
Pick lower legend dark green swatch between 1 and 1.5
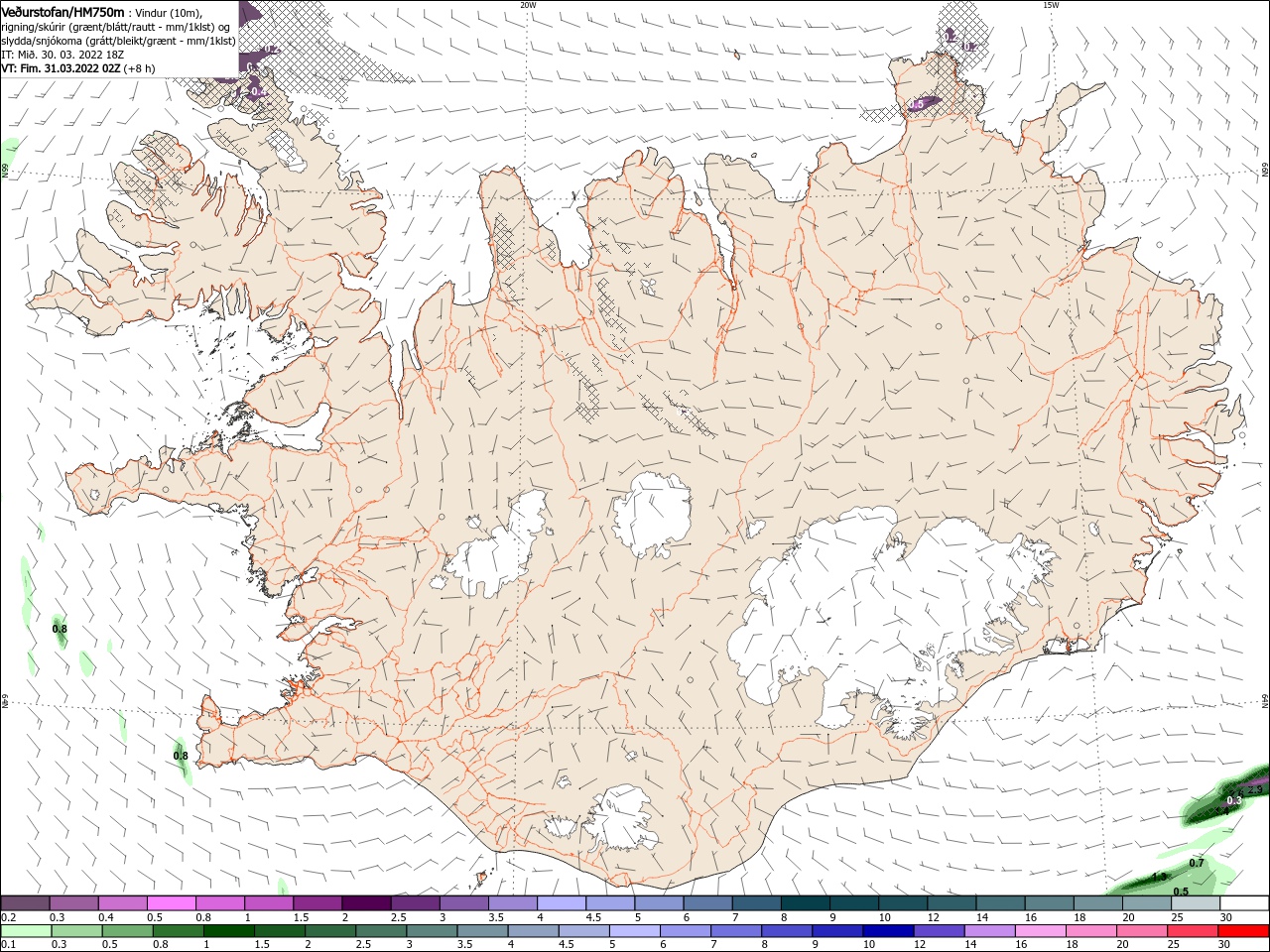point(228,931)
